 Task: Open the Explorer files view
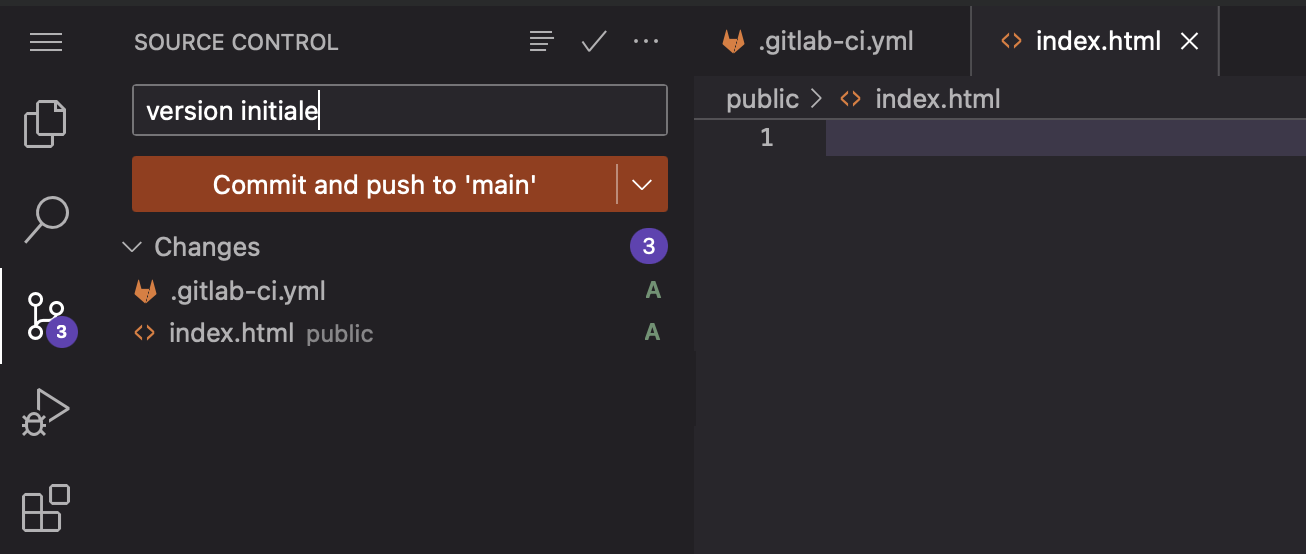tap(45, 124)
